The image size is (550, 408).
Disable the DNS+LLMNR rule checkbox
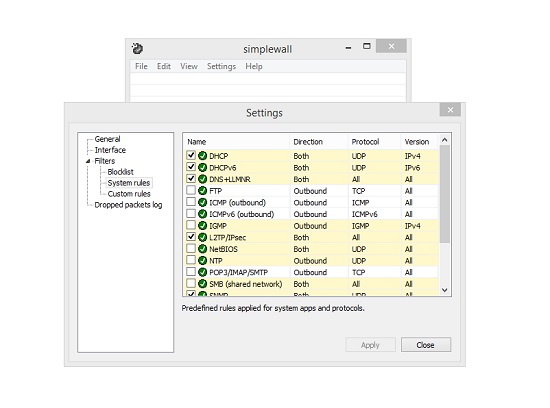(x=191, y=178)
